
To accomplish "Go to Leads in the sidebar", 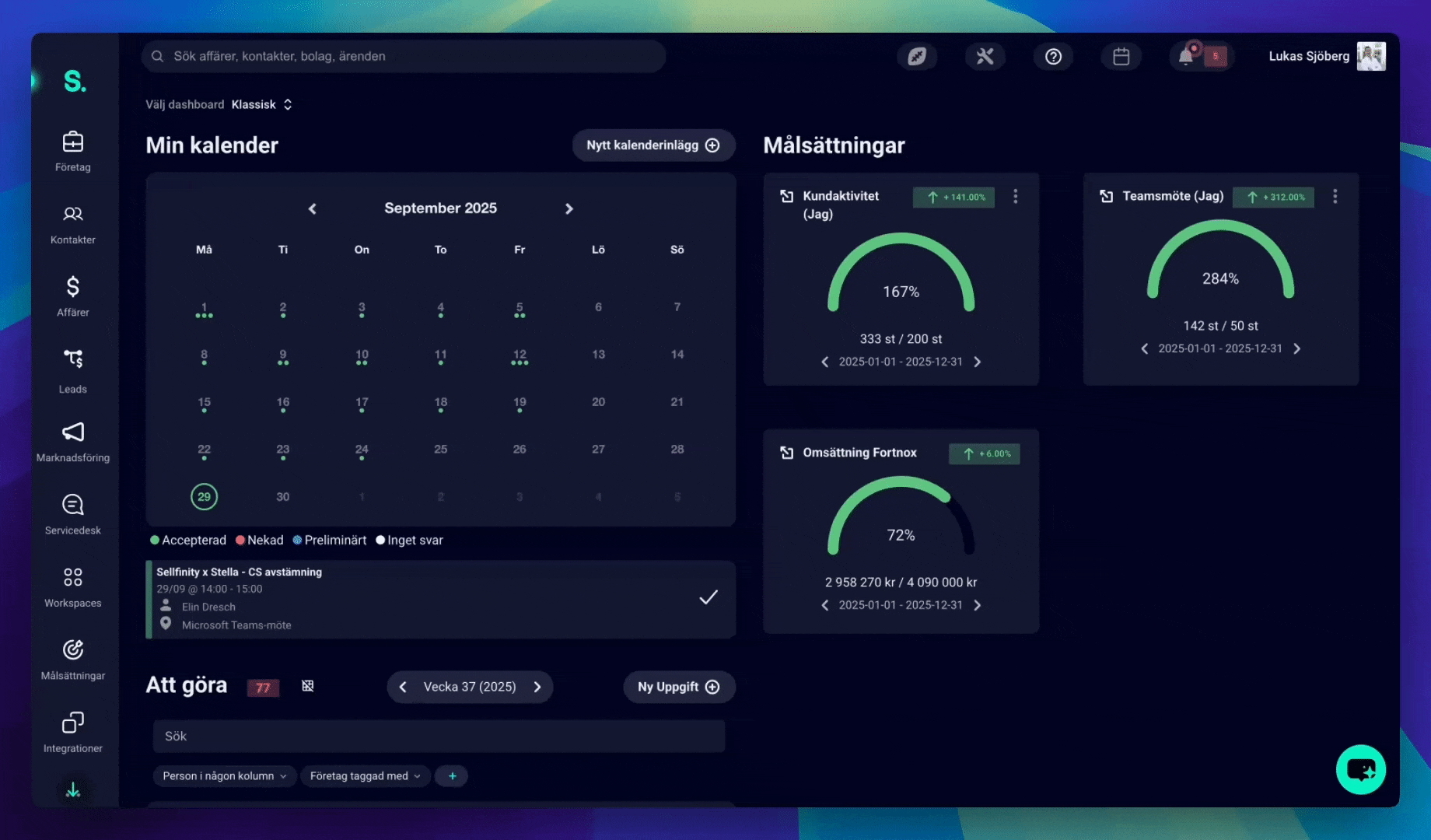I will click(x=73, y=371).
